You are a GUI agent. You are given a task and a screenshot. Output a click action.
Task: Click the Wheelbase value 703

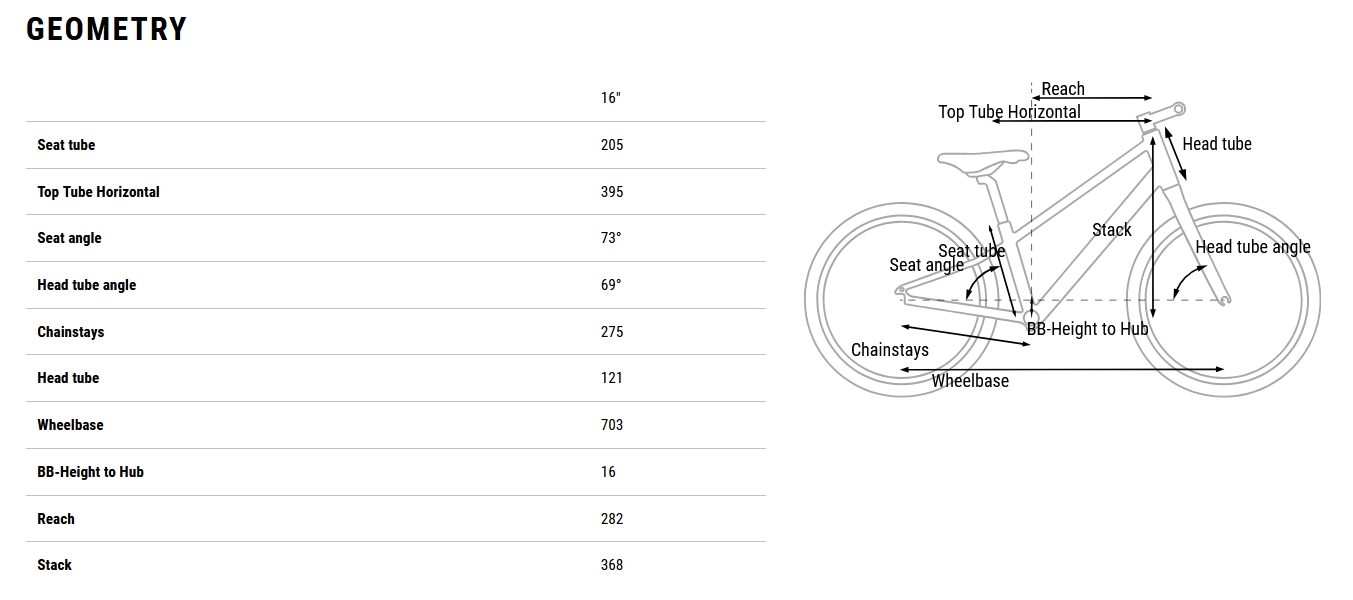[612, 425]
